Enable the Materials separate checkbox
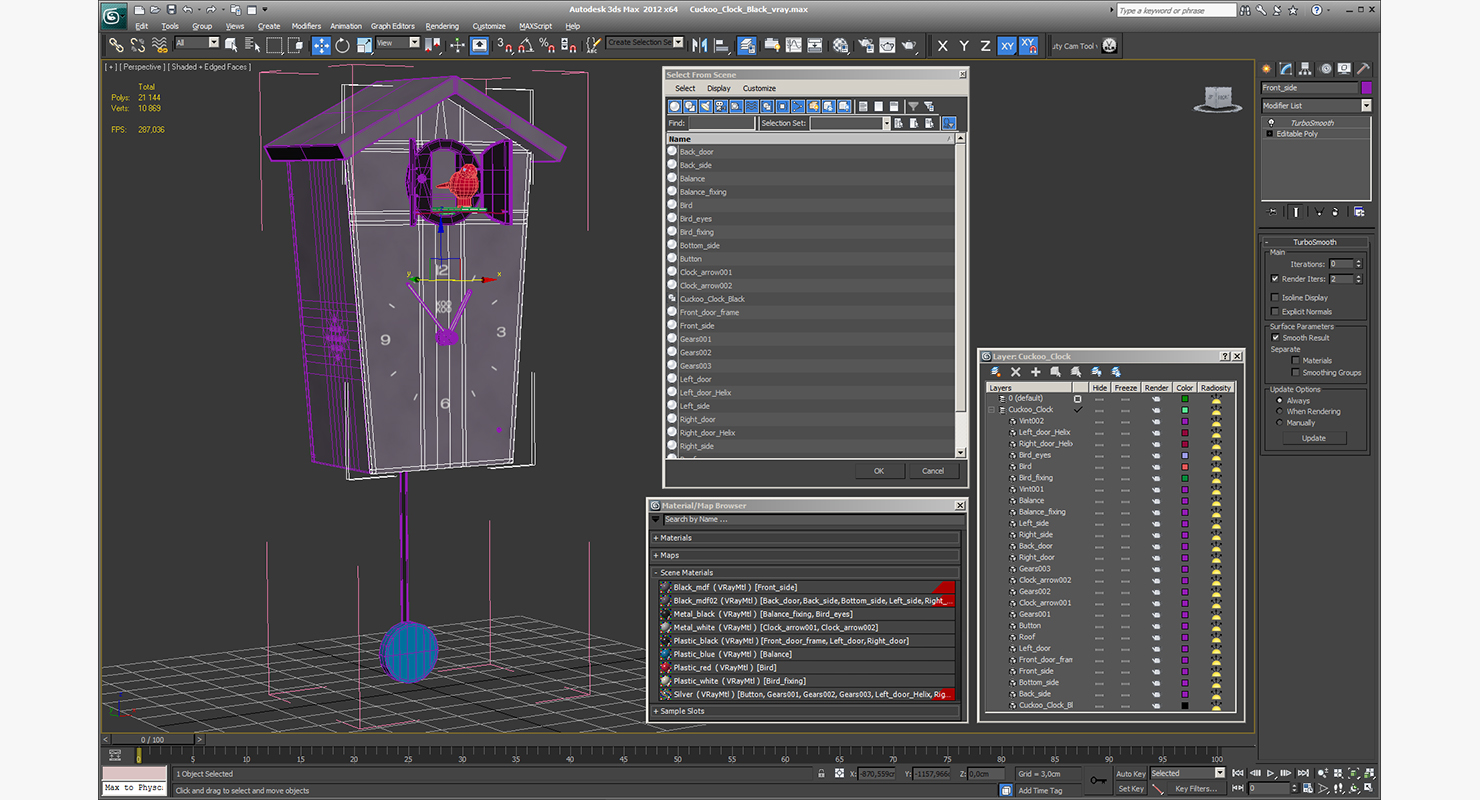 click(x=1296, y=360)
